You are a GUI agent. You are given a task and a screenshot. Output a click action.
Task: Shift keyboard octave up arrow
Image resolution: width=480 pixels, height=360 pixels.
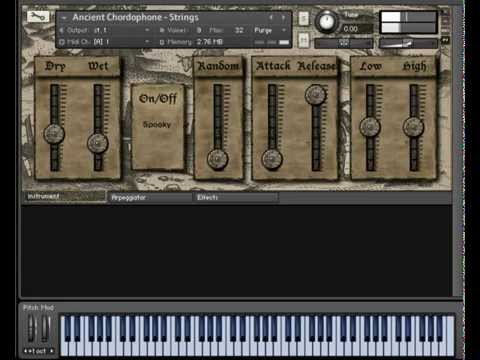(x=51, y=351)
